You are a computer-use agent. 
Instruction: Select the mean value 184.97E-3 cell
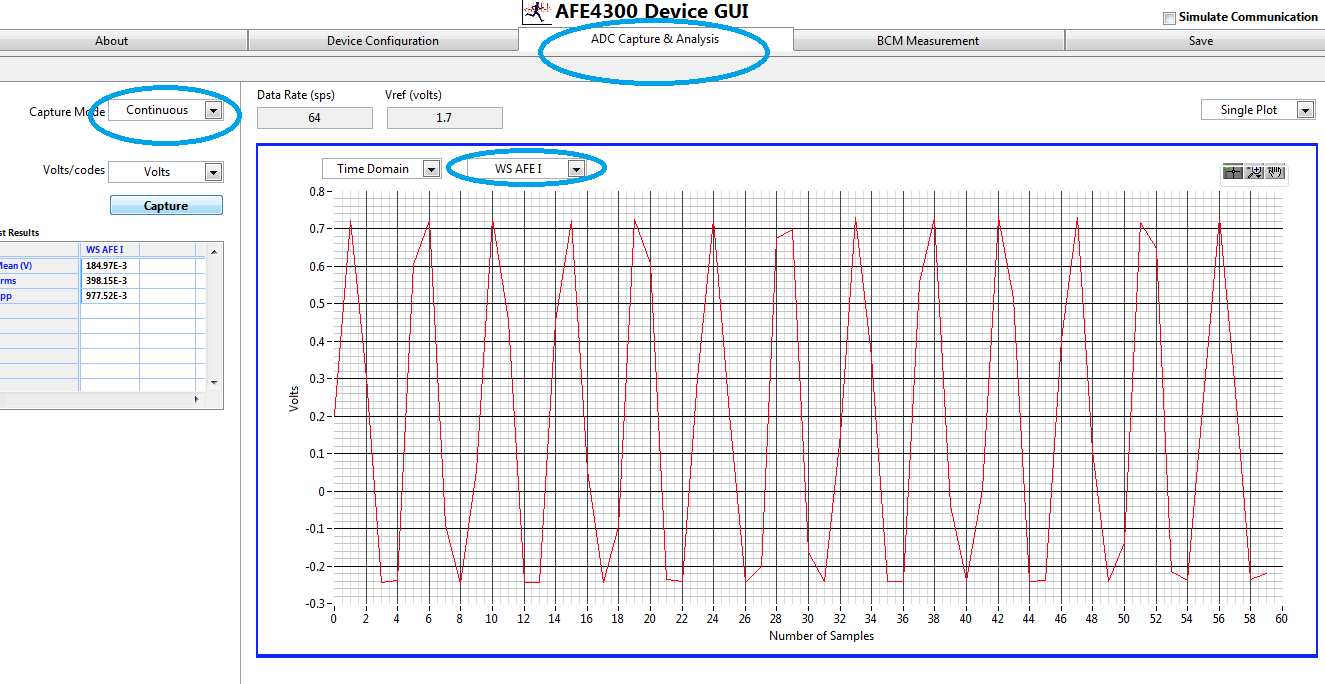pos(109,266)
